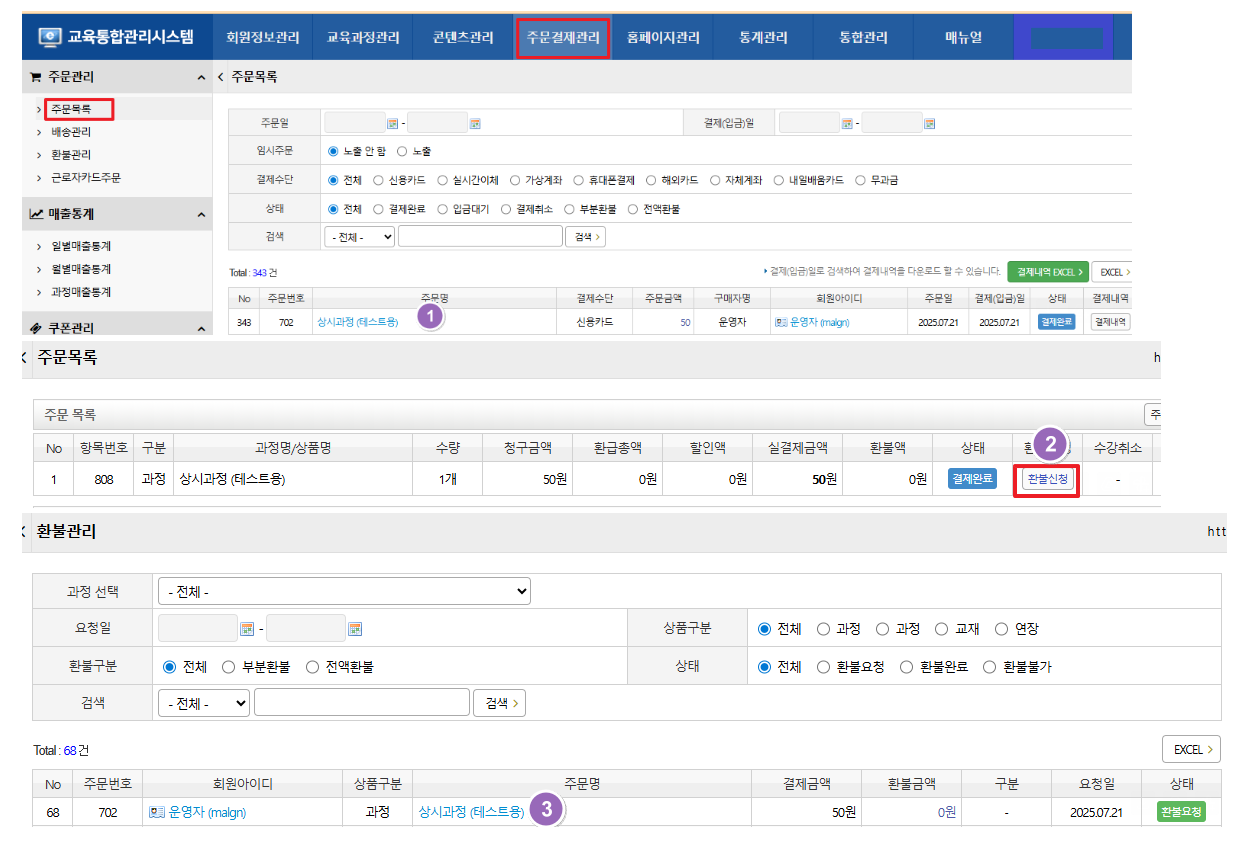1237x850 pixels.
Task: Select 신용카드 payment method radio button
Action: pos(378,181)
